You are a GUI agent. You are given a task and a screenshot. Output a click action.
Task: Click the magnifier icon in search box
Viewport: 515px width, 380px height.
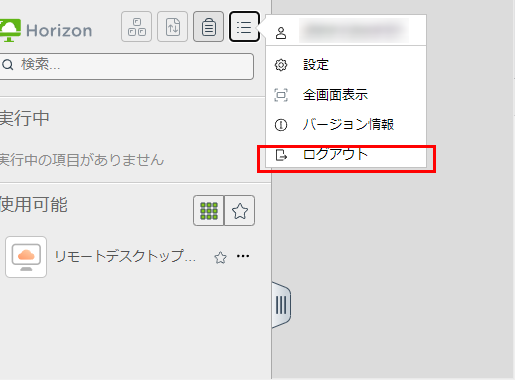(7, 64)
